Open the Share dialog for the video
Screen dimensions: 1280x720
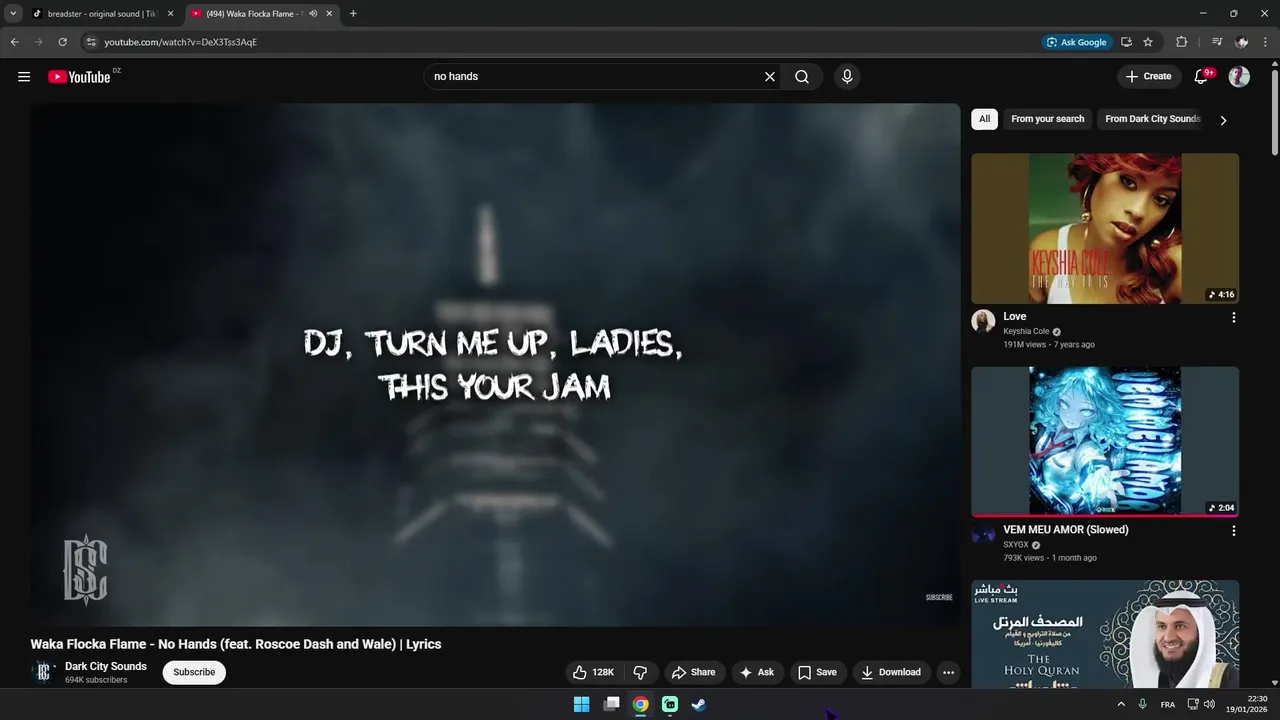[693, 672]
